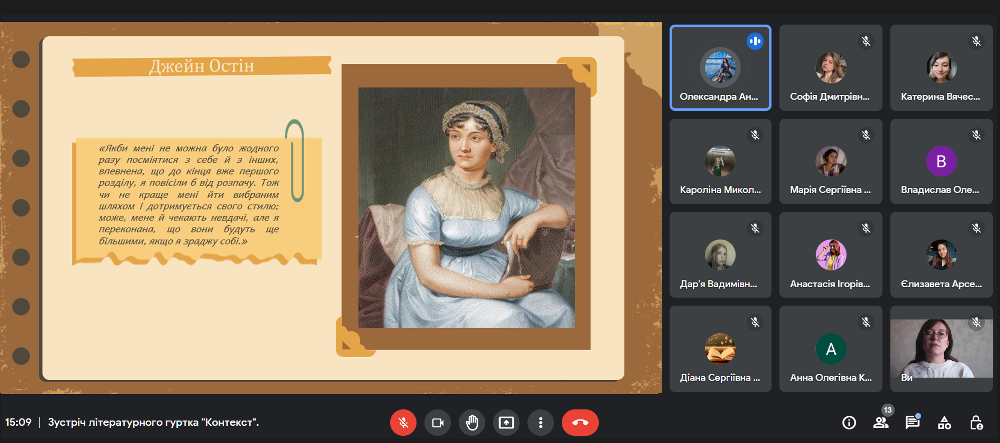Viewport: 1000px width, 443px height.
Task: Select Кароліна's profile avatar
Action: point(720,161)
